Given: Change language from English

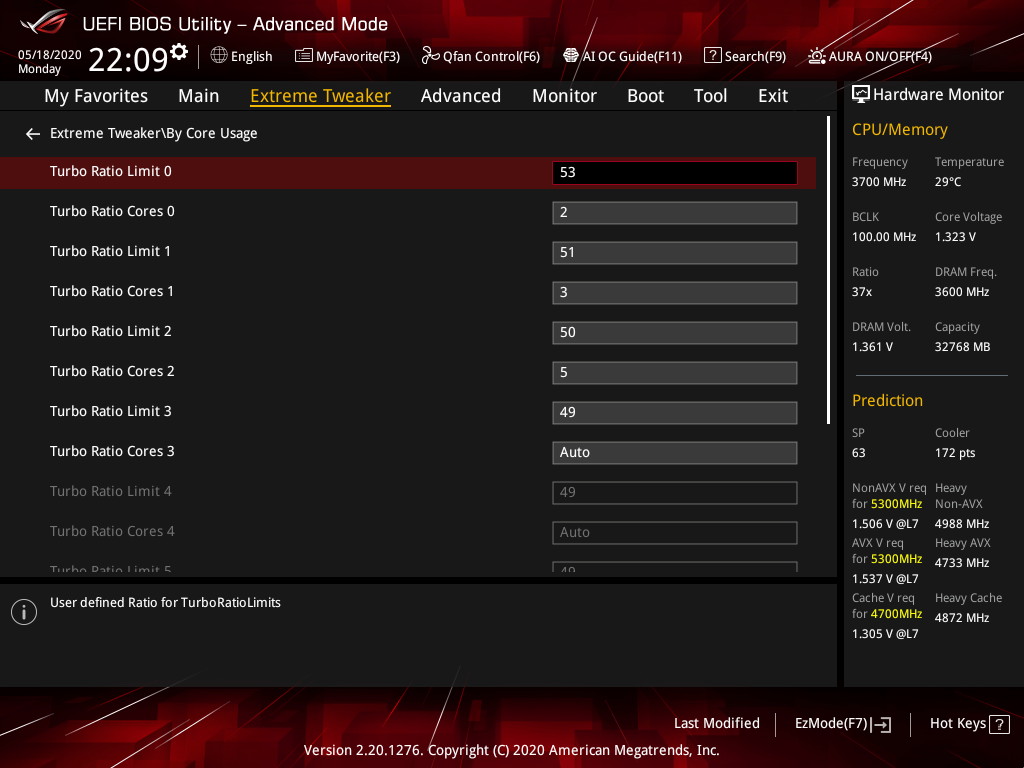Looking at the screenshot, I should point(251,57).
